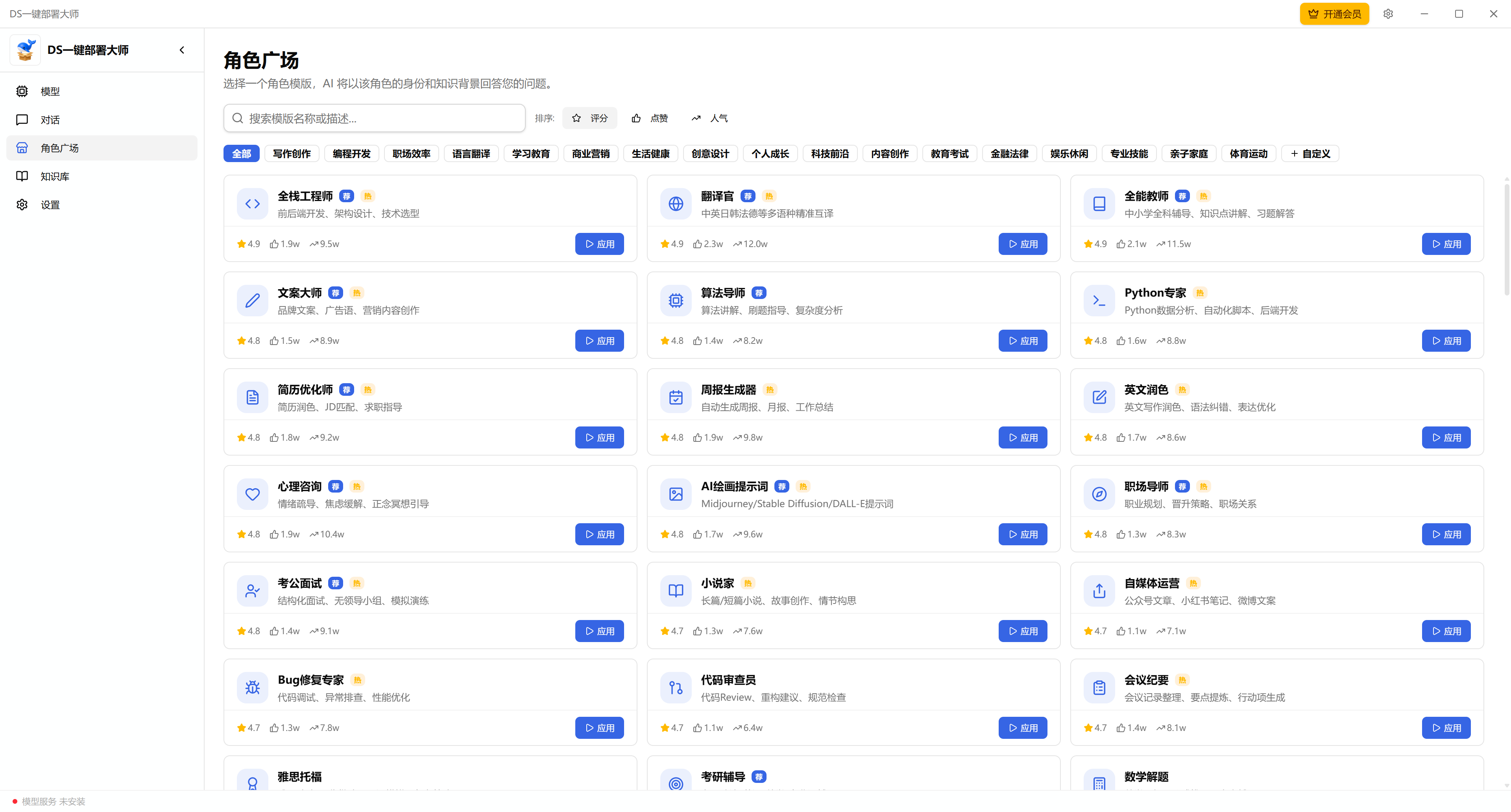Filter by 学习教育 category

click(531, 153)
